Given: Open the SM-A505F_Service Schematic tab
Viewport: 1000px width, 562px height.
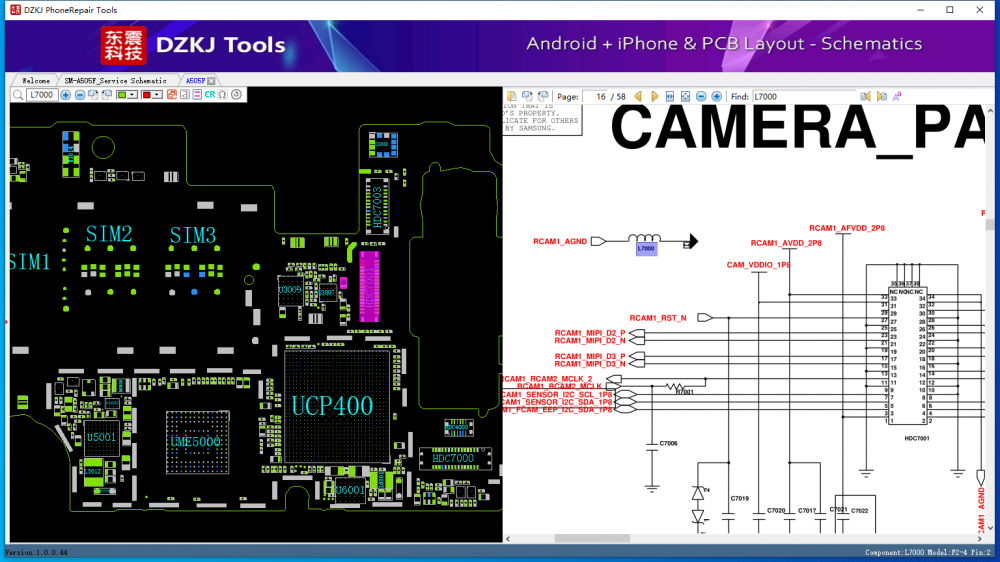Looking at the screenshot, I should (115, 80).
